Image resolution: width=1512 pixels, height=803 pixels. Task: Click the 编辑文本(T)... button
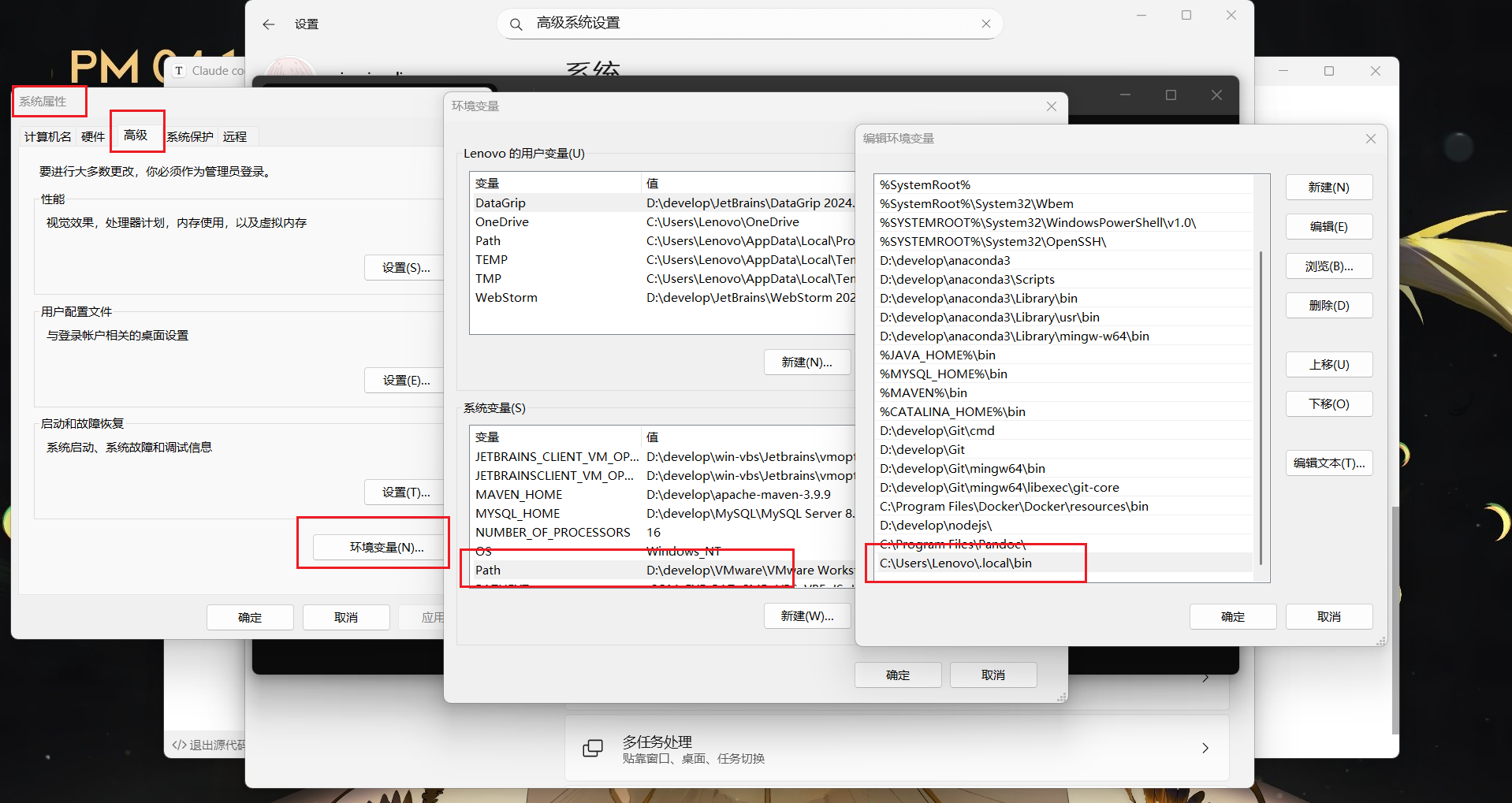coord(1329,463)
